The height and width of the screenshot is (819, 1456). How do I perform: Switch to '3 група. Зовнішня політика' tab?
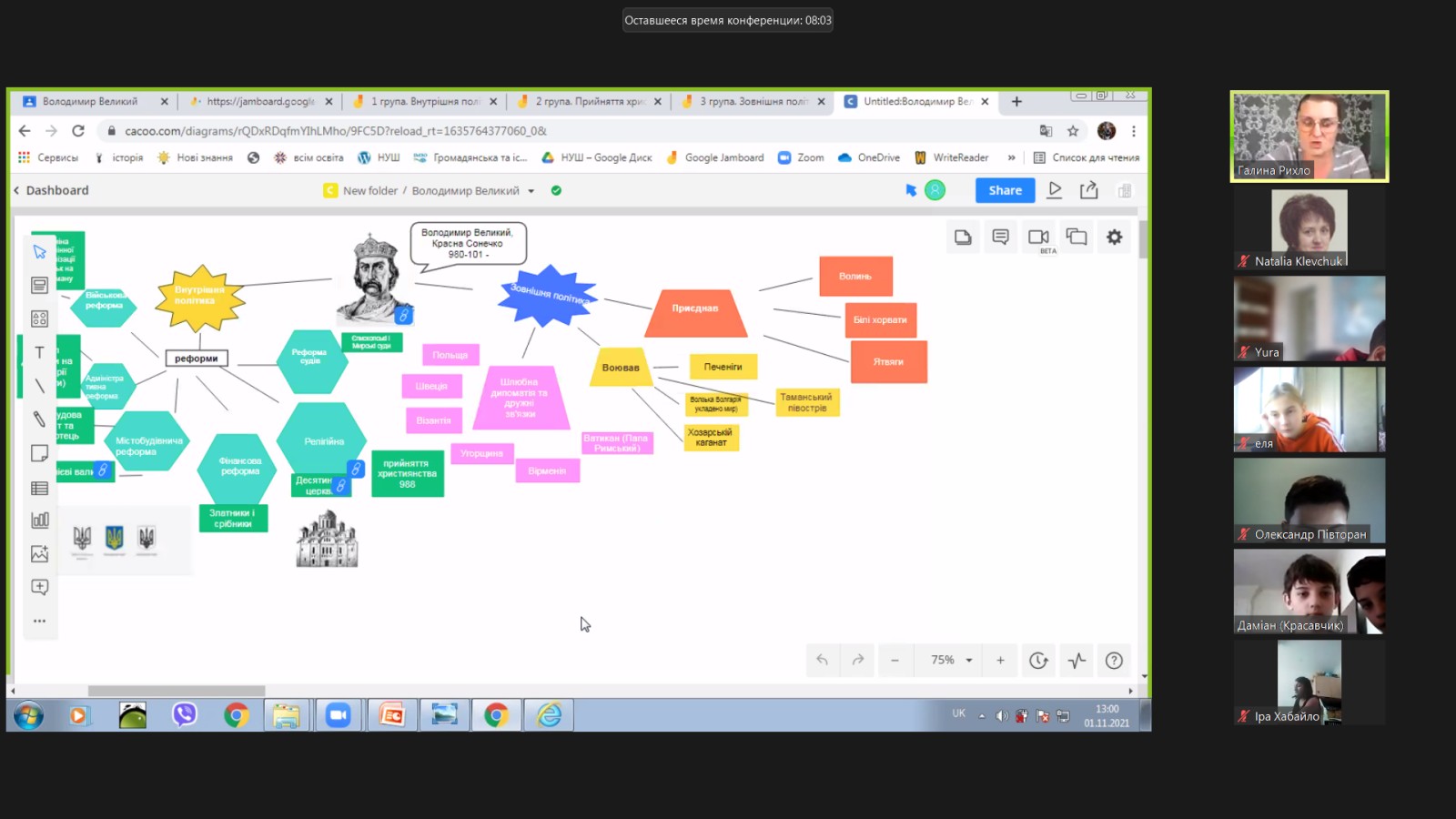tap(753, 102)
